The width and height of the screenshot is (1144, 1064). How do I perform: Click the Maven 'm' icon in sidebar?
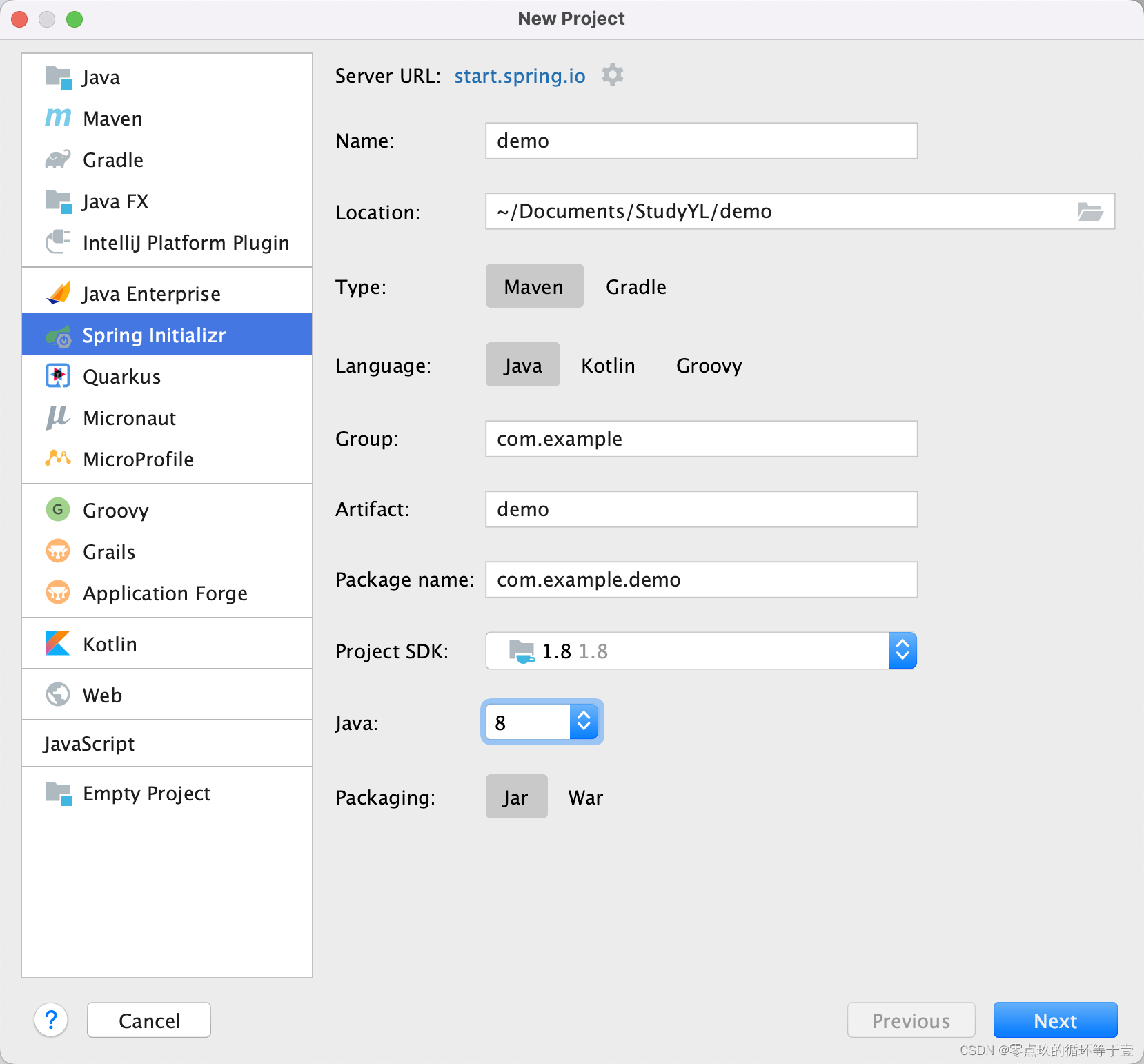click(59, 118)
